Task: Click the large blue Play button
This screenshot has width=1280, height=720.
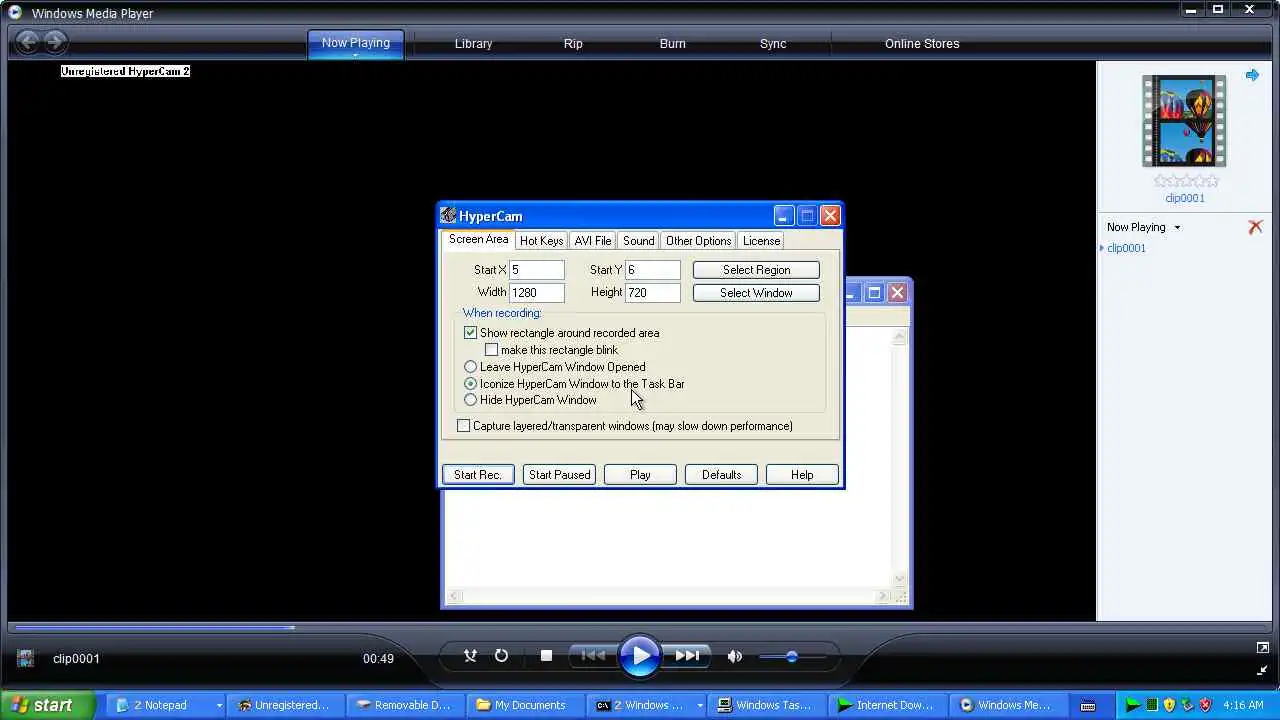Action: click(640, 657)
